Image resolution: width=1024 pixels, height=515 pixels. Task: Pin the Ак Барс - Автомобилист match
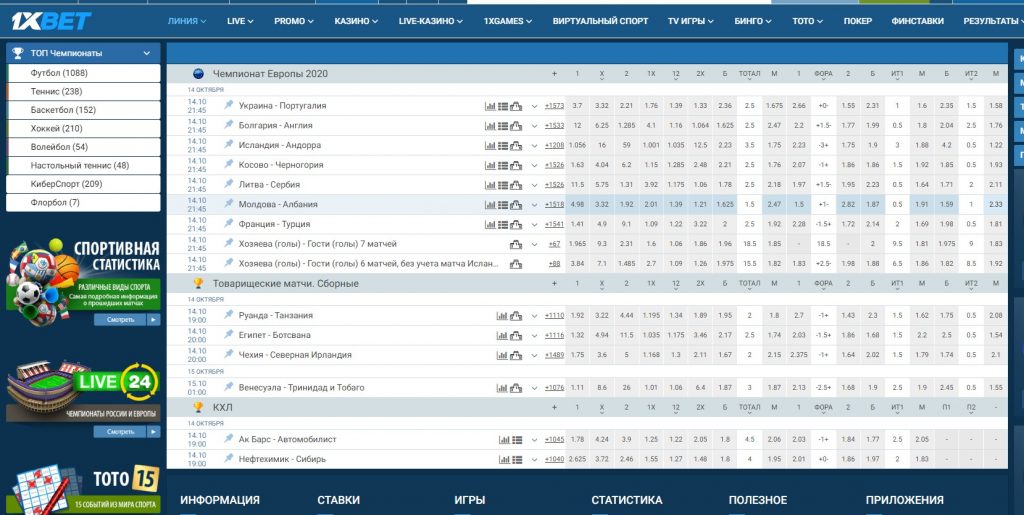[229, 439]
